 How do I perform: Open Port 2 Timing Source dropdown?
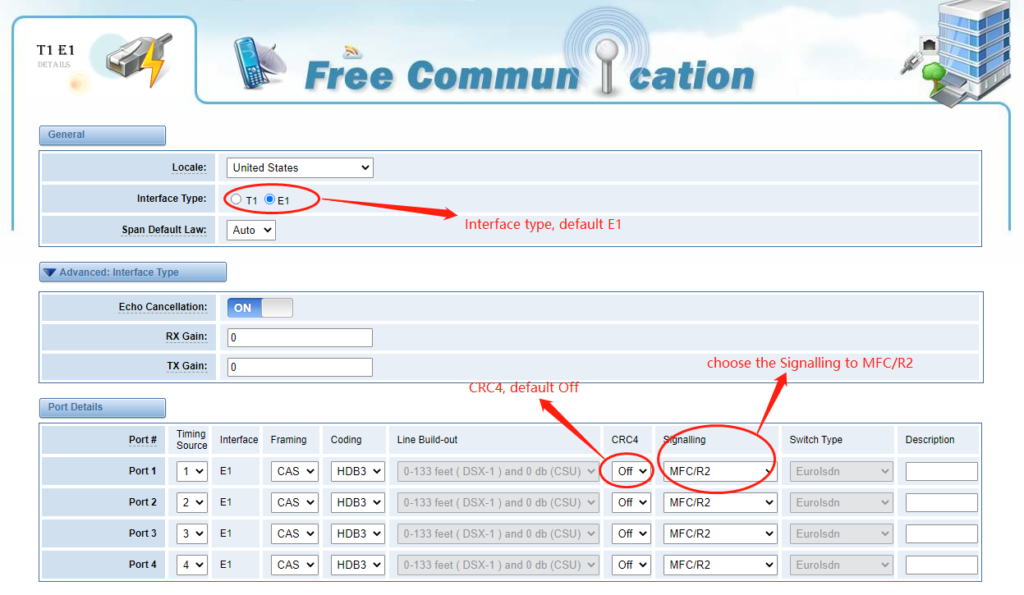click(x=194, y=502)
